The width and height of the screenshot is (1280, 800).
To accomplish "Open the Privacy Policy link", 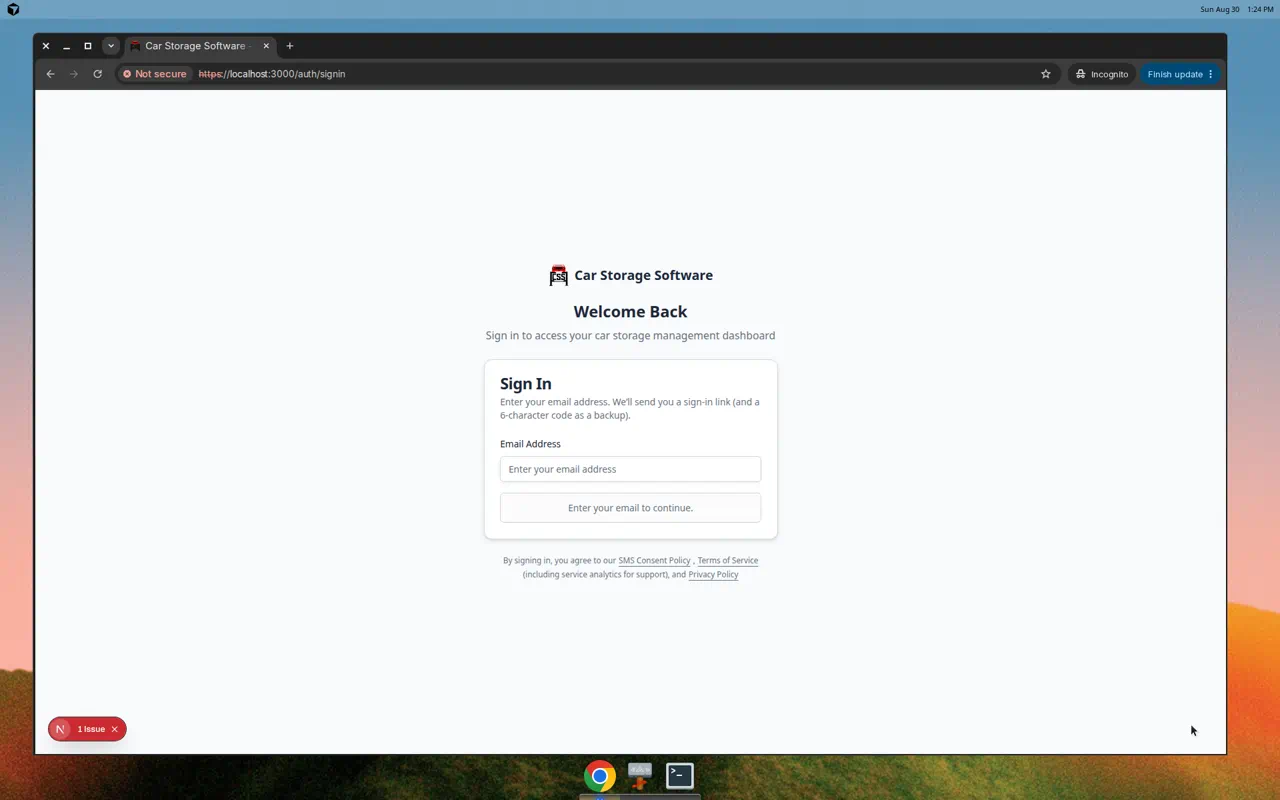I will point(713,575).
